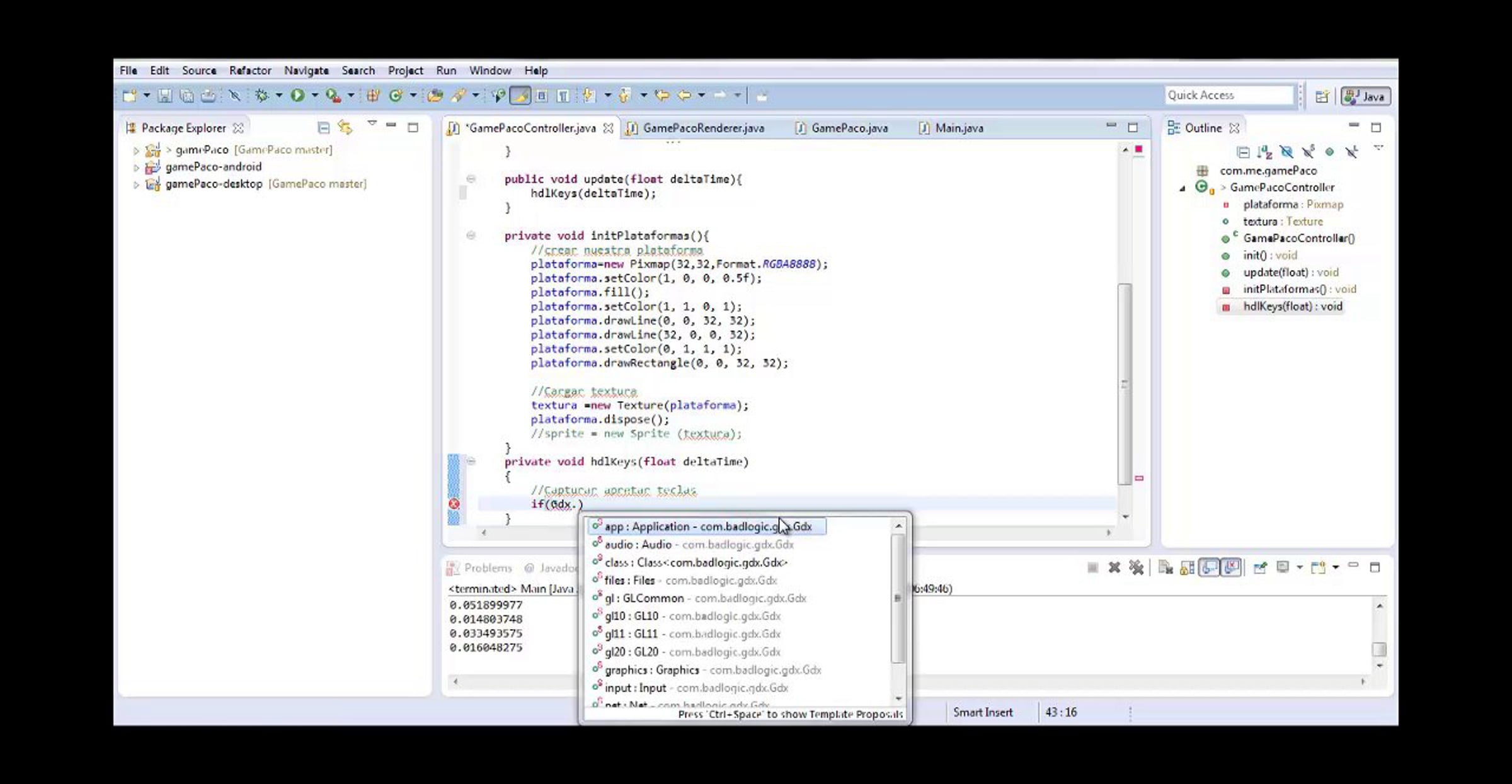Click Pin Console icon

pos(1260,567)
